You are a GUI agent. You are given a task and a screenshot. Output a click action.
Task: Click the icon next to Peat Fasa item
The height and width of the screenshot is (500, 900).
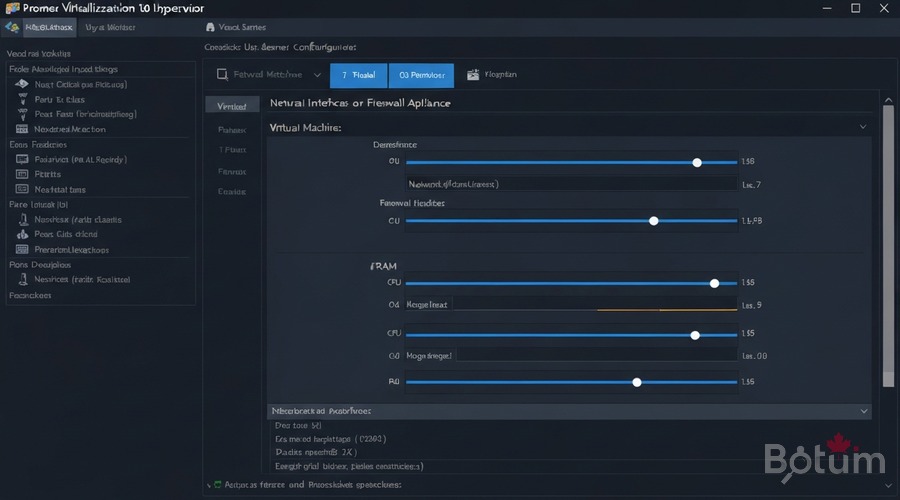[22, 114]
